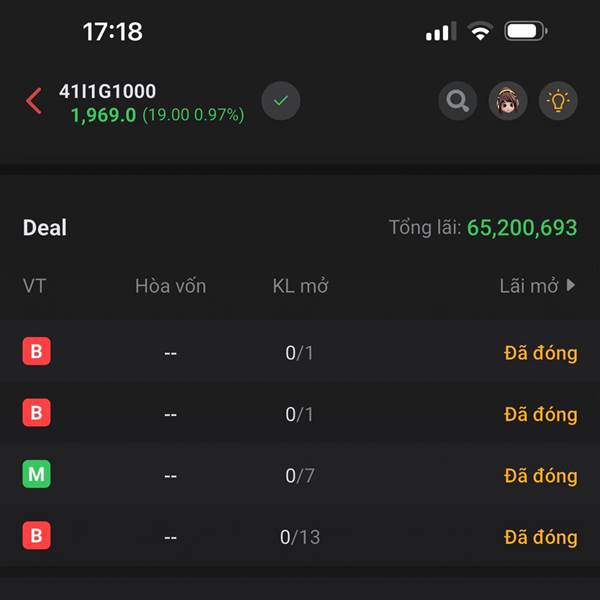Tap the Tổng lãi total 65,200,693
Viewport: 600px width, 600px height.
521,228
